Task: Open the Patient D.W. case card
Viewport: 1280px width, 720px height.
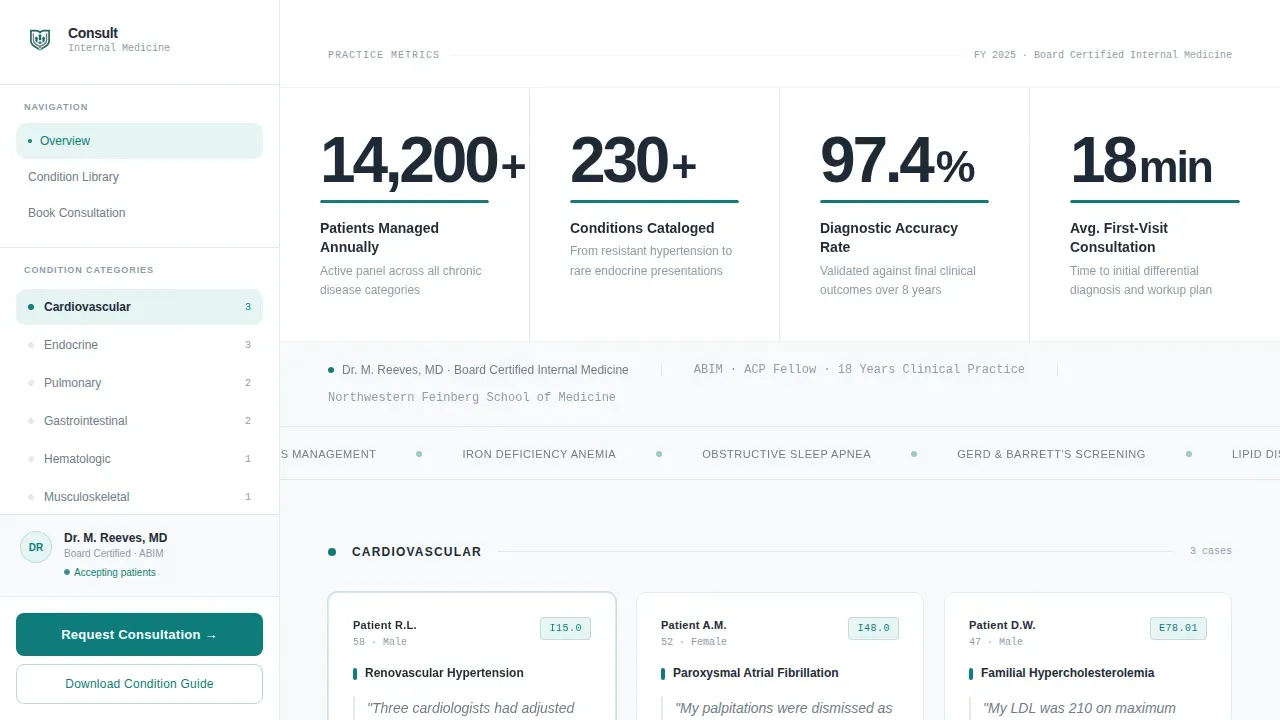Action: coord(1088,656)
